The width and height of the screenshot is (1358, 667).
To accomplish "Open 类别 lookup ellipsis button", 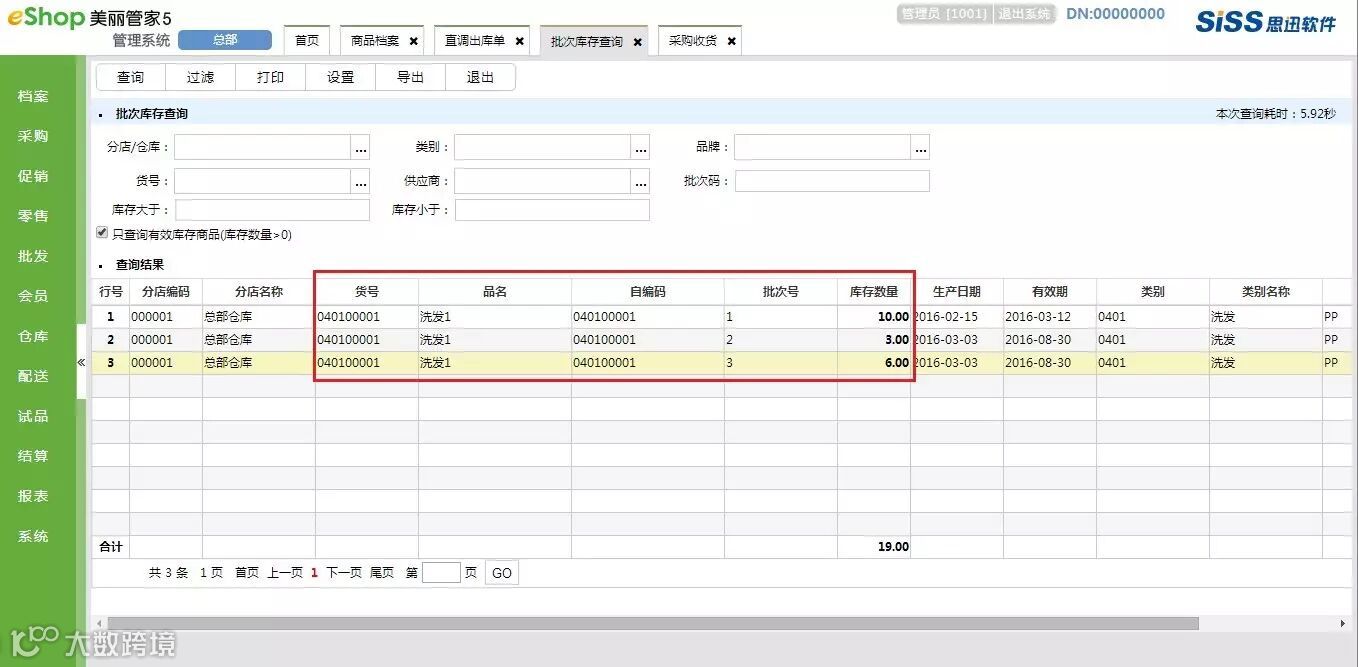I will pos(641,148).
